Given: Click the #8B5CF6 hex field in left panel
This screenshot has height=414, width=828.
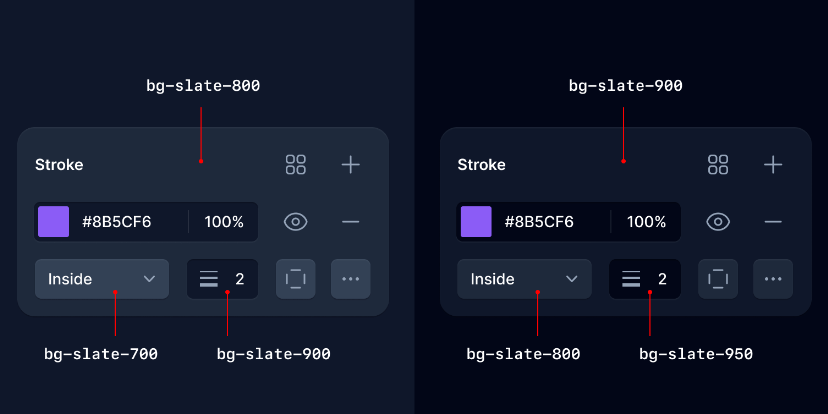Looking at the screenshot, I should pos(117,222).
